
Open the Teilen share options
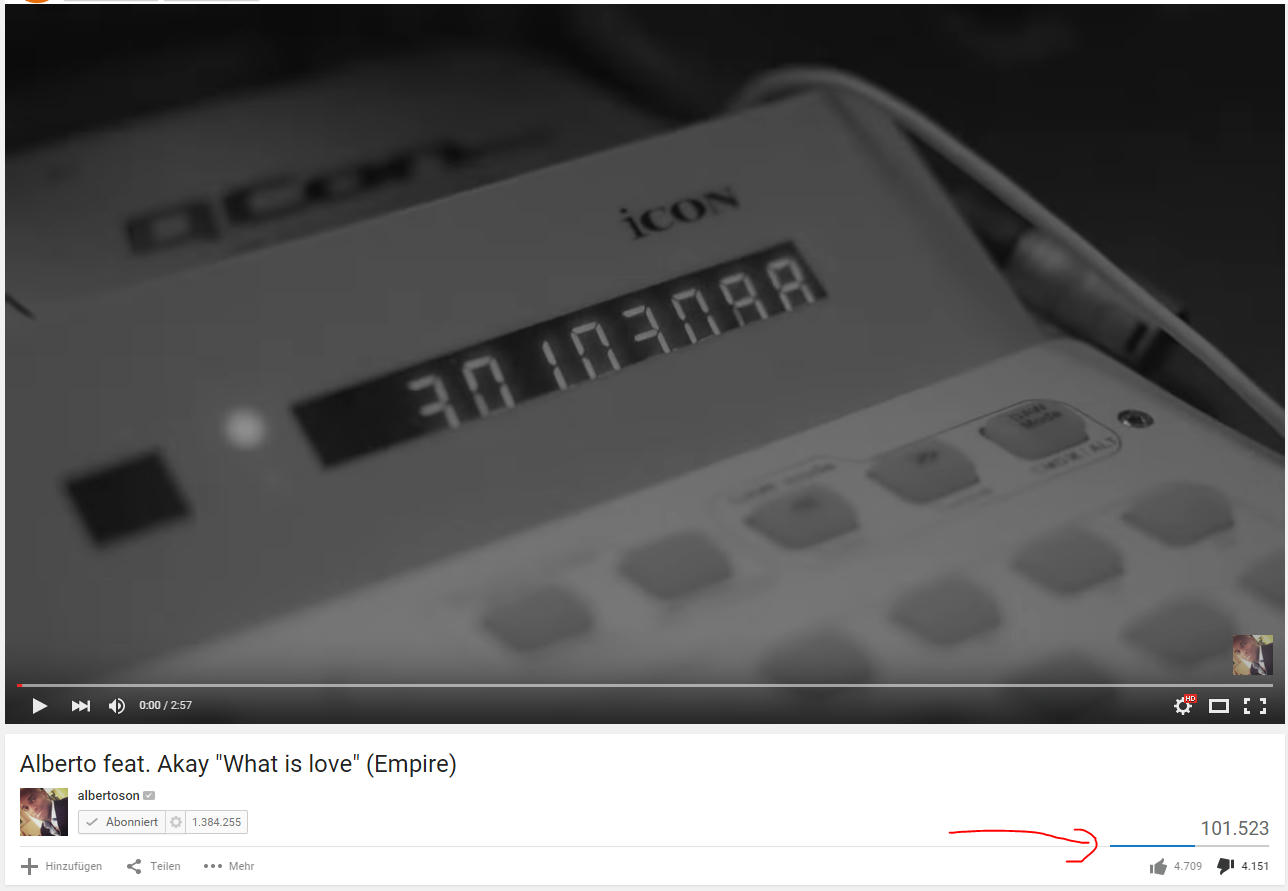tap(154, 866)
